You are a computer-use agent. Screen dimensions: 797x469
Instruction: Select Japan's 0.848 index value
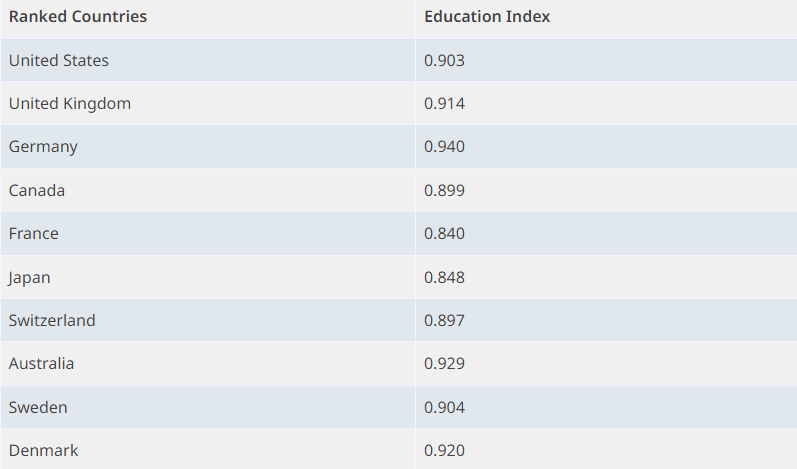coord(444,277)
